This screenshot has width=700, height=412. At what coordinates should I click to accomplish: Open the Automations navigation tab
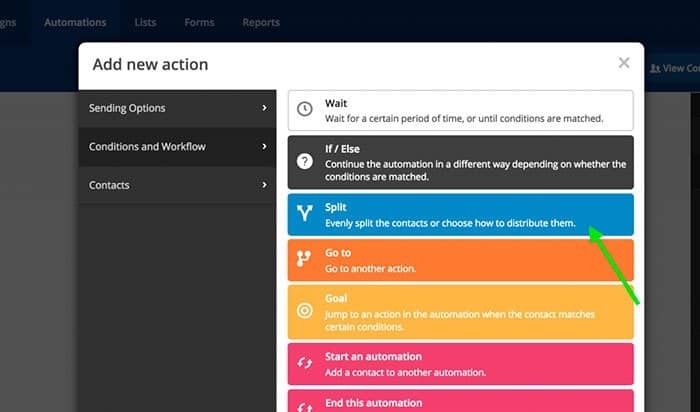point(75,22)
